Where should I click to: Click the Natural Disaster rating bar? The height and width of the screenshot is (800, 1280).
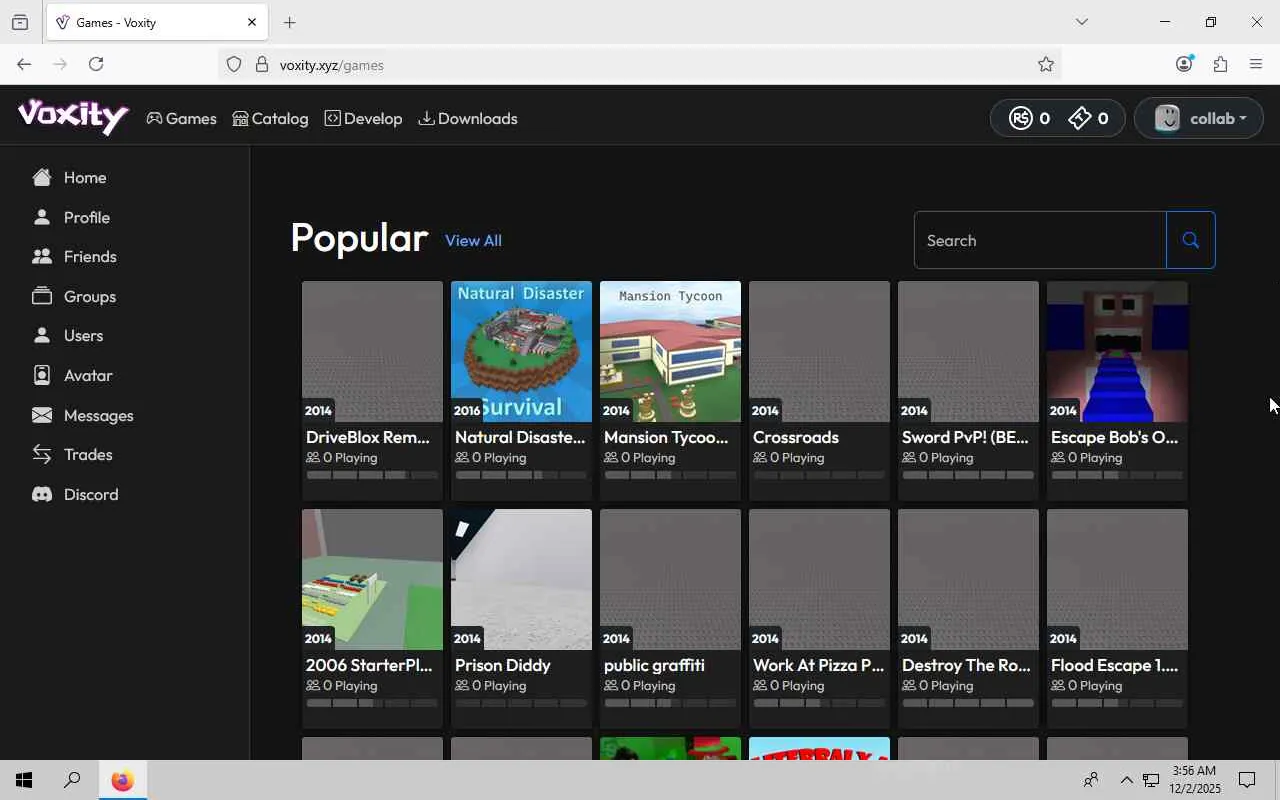pos(521,475)
